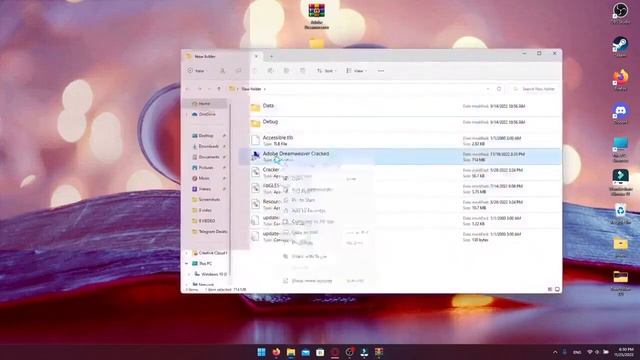
Task: Click the Rename icon in the Explorer toolbar
Action: (270, 71)
